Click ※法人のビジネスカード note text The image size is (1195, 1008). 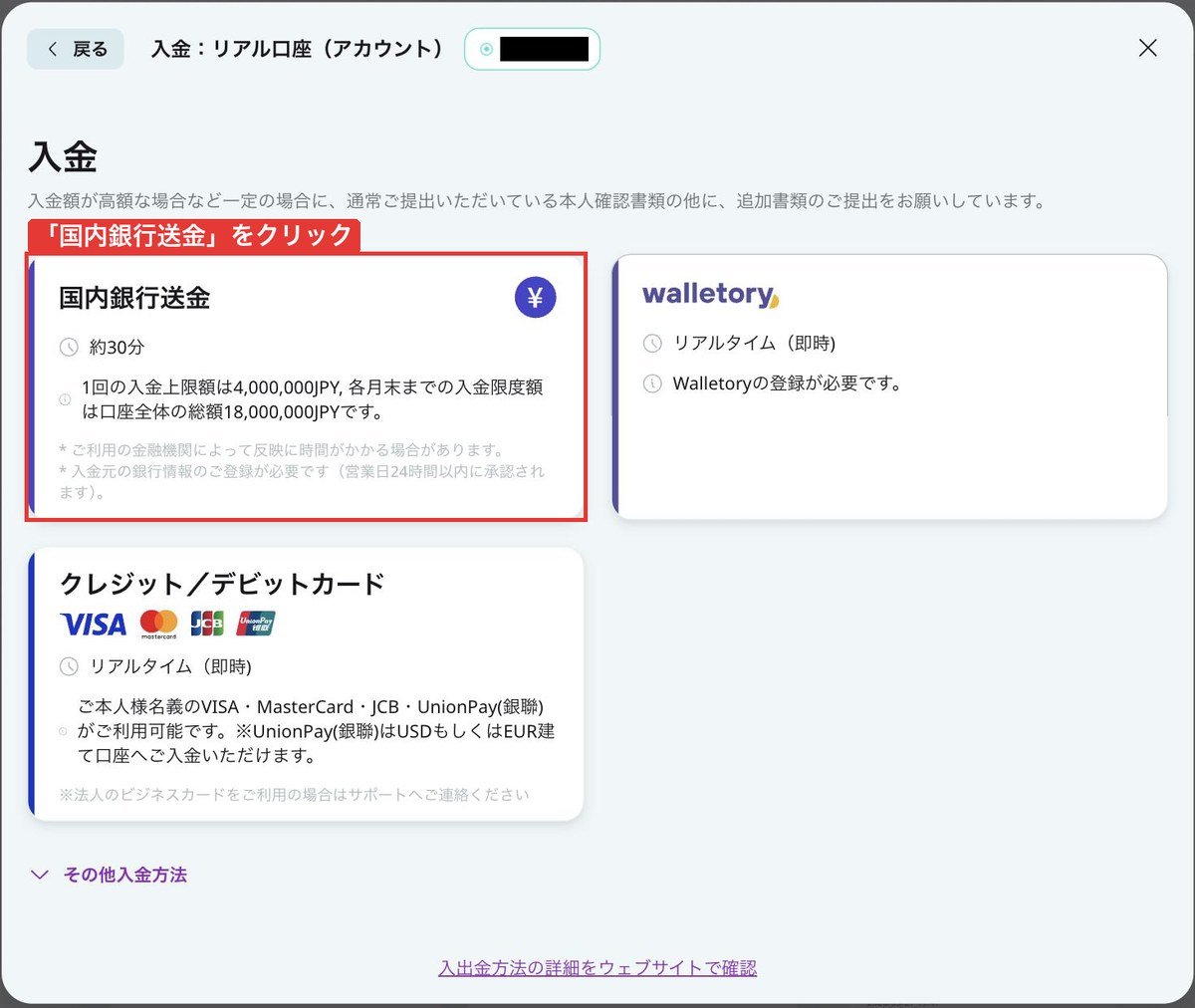(295, 795)
